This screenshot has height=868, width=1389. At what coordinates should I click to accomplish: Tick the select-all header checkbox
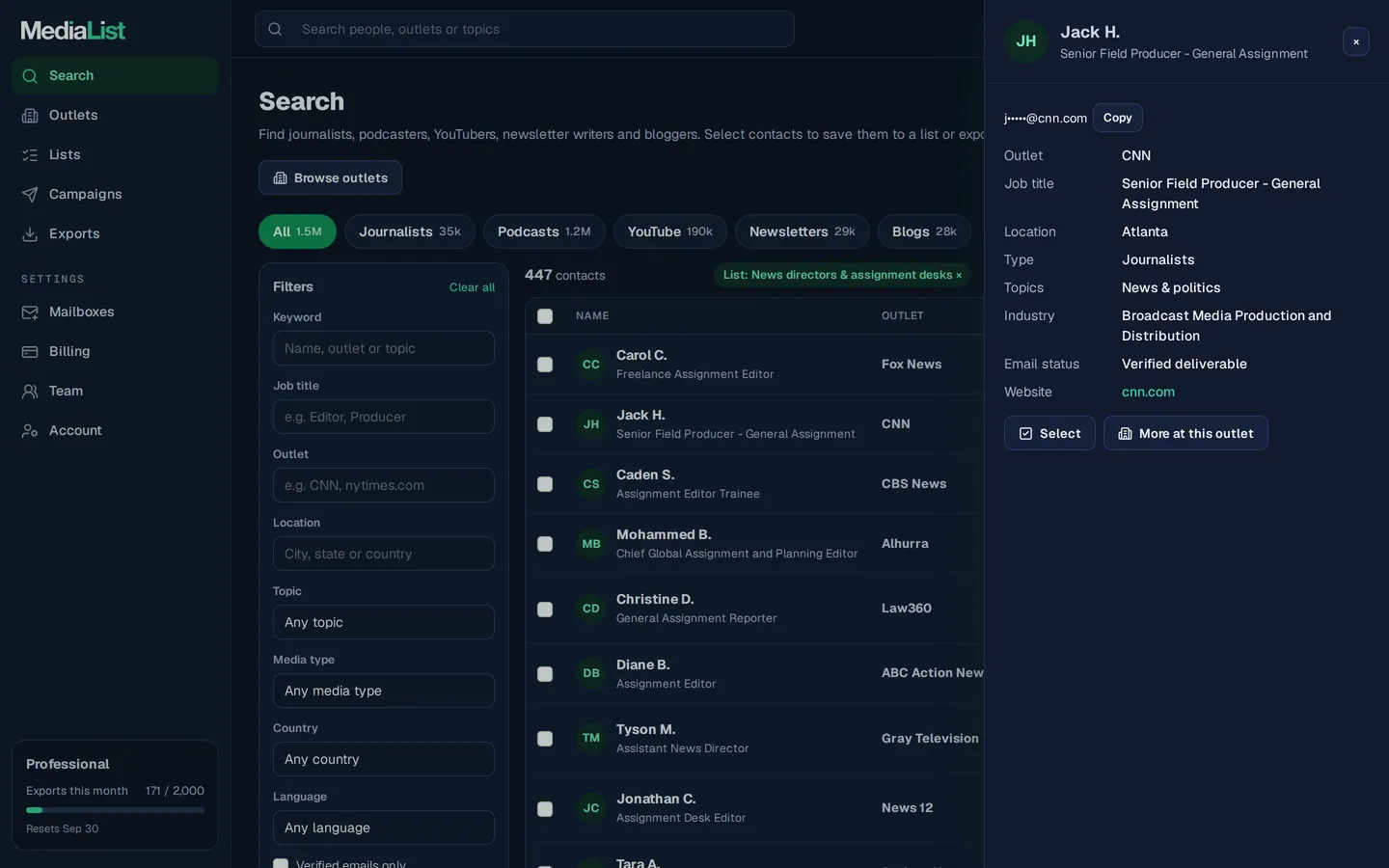(545, 316)
